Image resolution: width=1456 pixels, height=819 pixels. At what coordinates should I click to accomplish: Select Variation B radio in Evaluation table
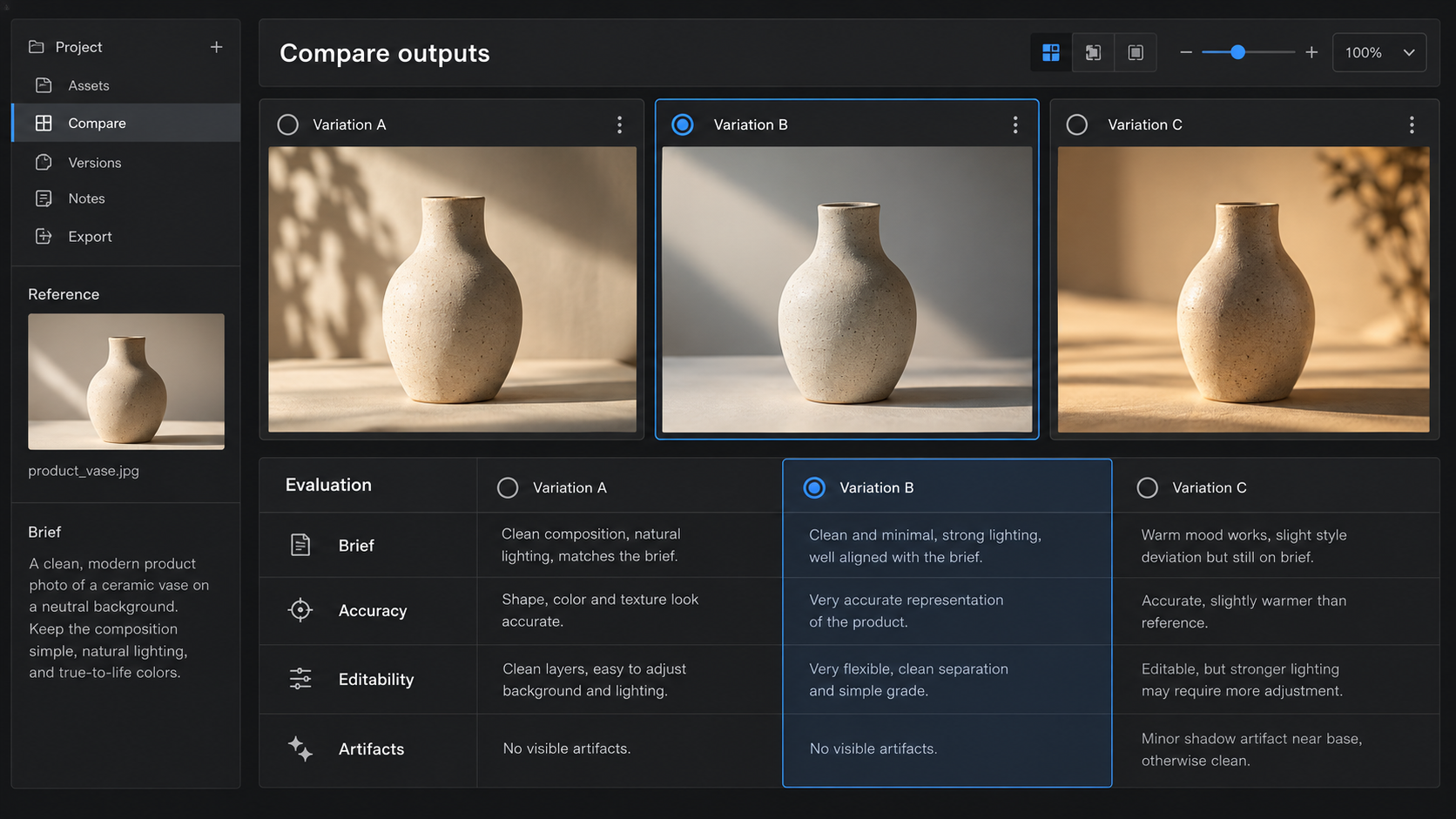coord(814,487)
